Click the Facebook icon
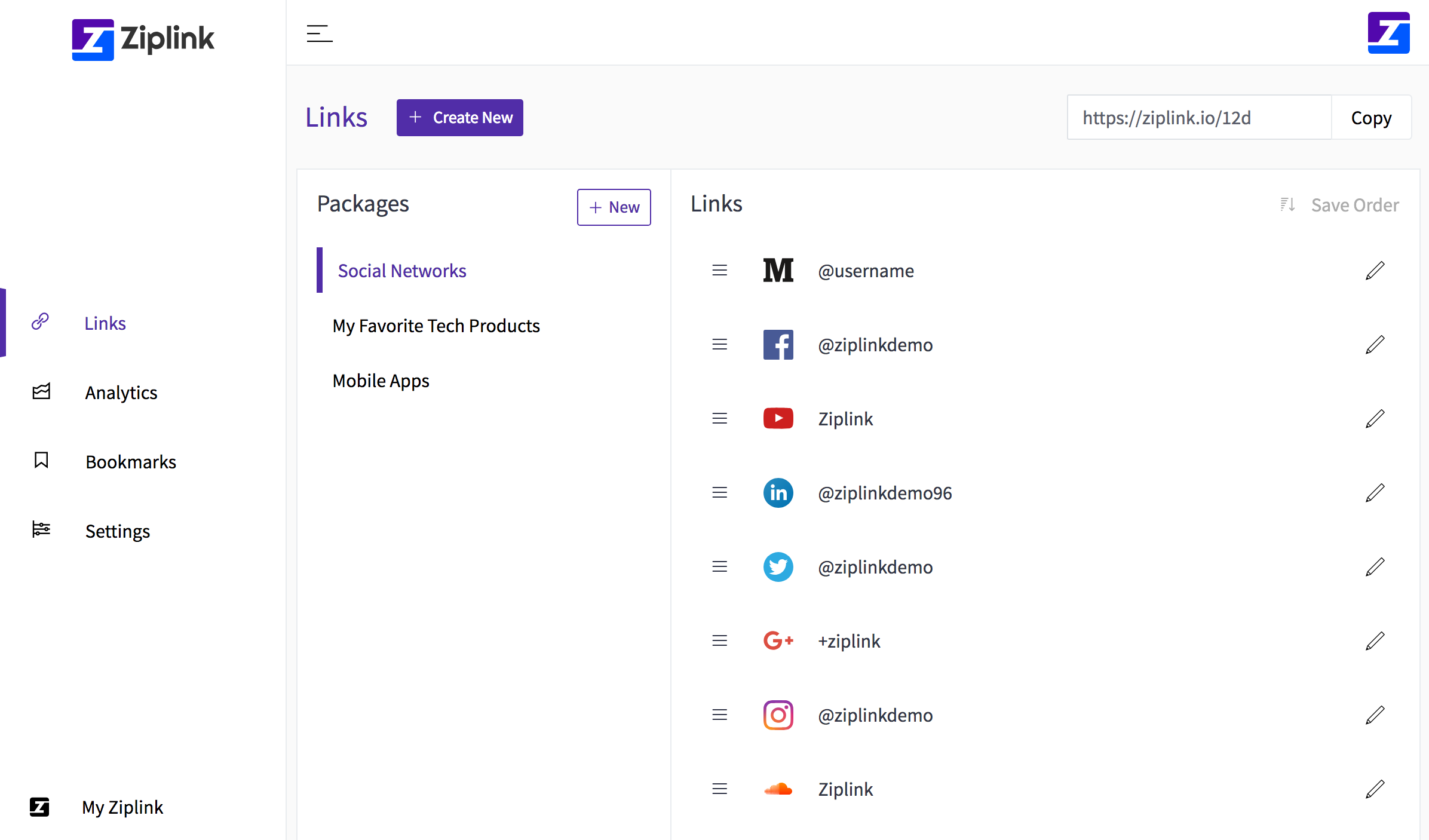The image size is (1429, 840). [x=778, y=345]
